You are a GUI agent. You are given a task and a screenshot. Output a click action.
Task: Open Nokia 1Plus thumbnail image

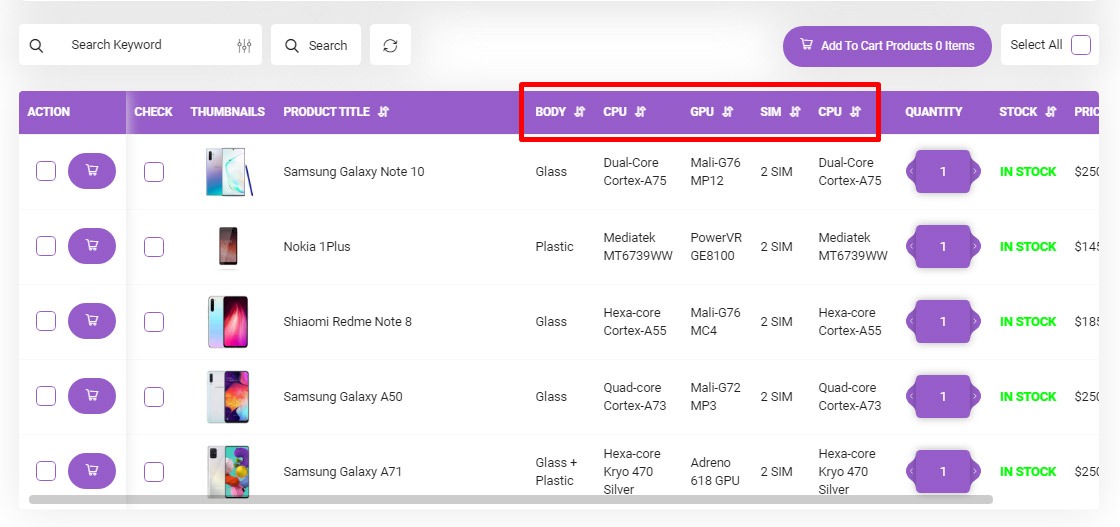click(229, 247)
